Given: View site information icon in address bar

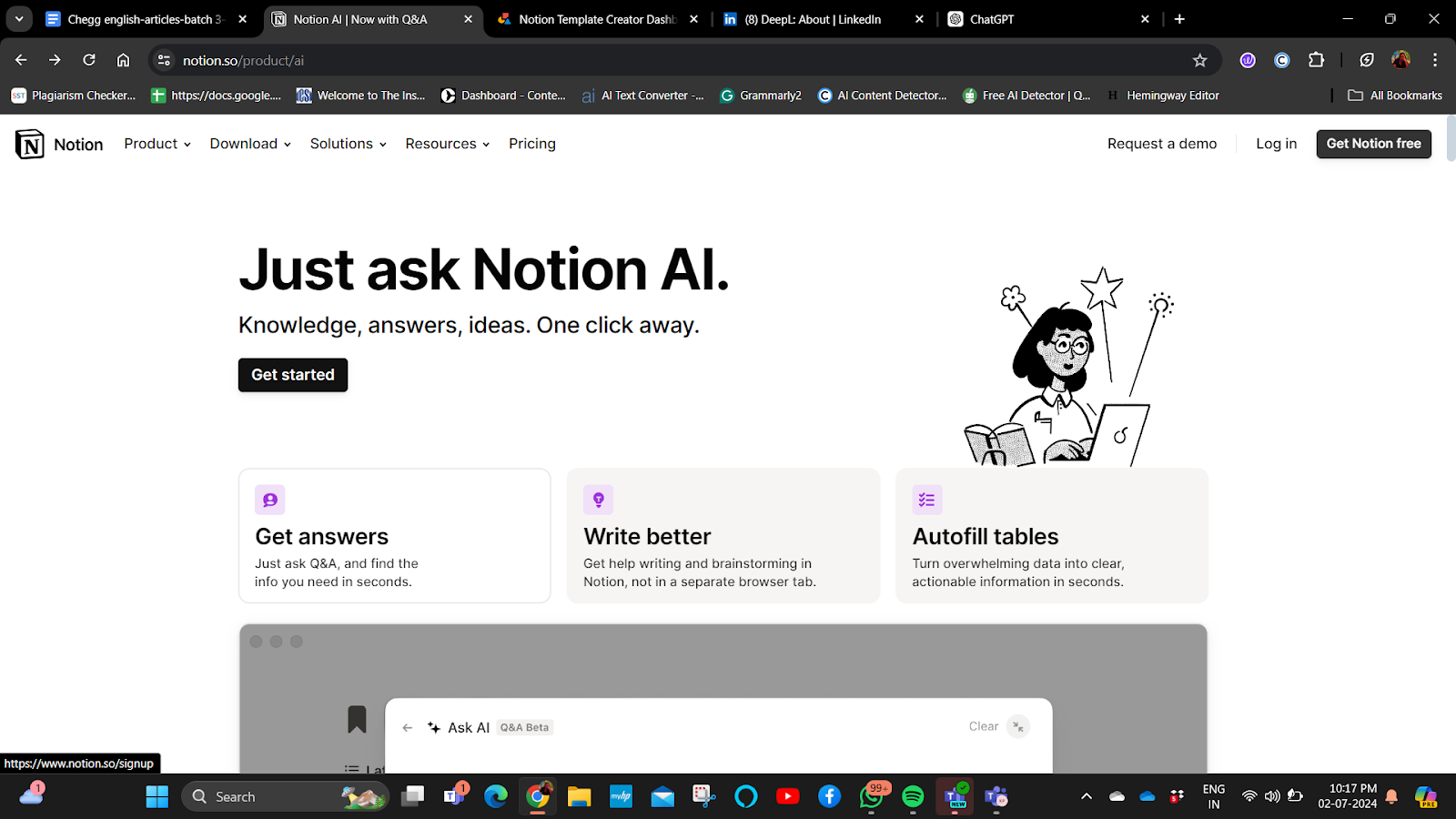Looking at the screenshot, I should point(164,60).
